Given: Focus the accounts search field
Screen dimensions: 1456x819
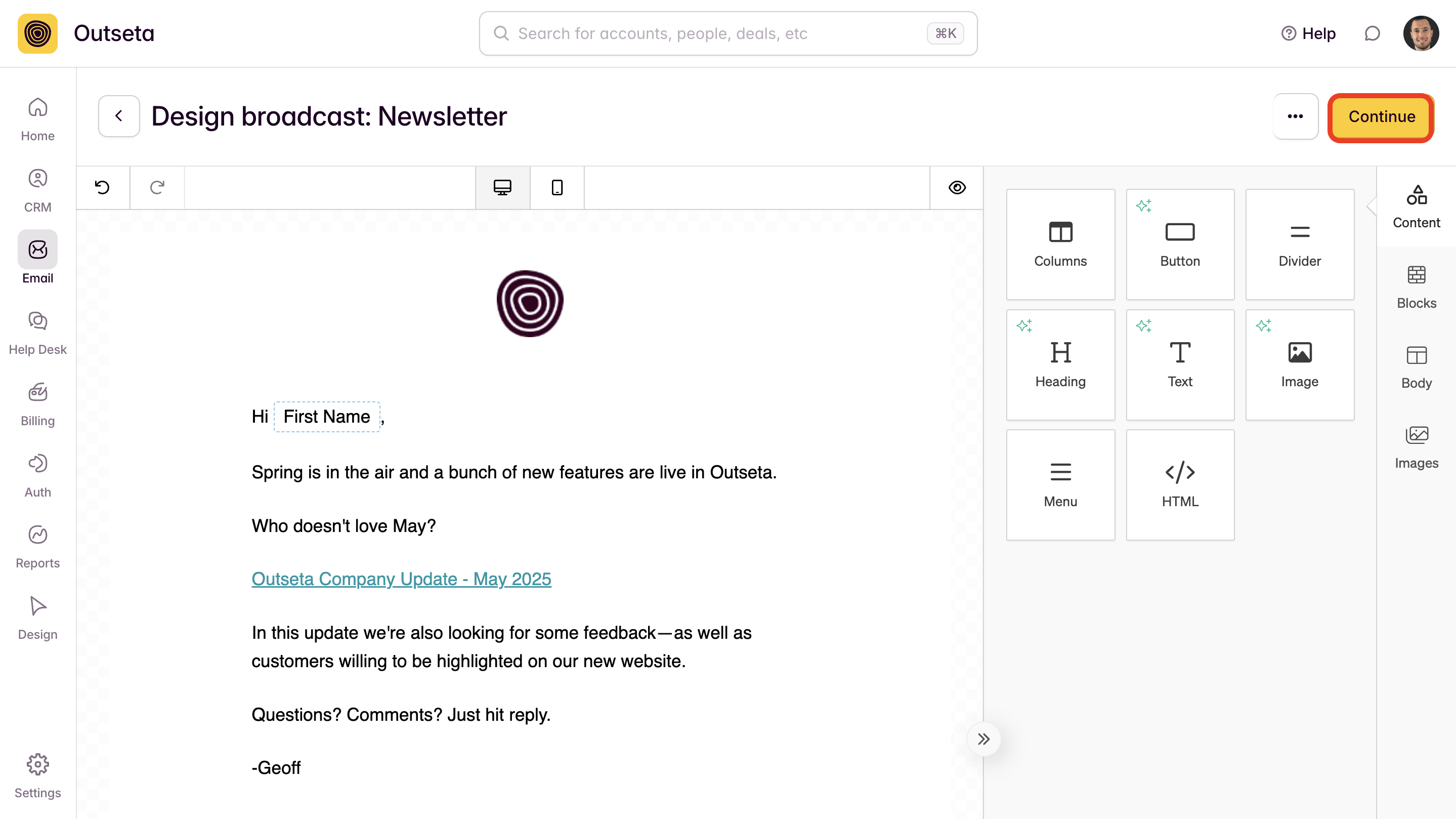Looking at the screenshot, I should pyautogui.click(x=718, y=33).
